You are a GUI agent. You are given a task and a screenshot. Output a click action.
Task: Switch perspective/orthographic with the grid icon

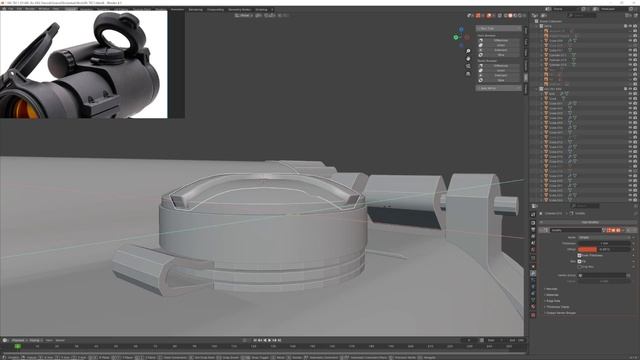pos(468,74)
